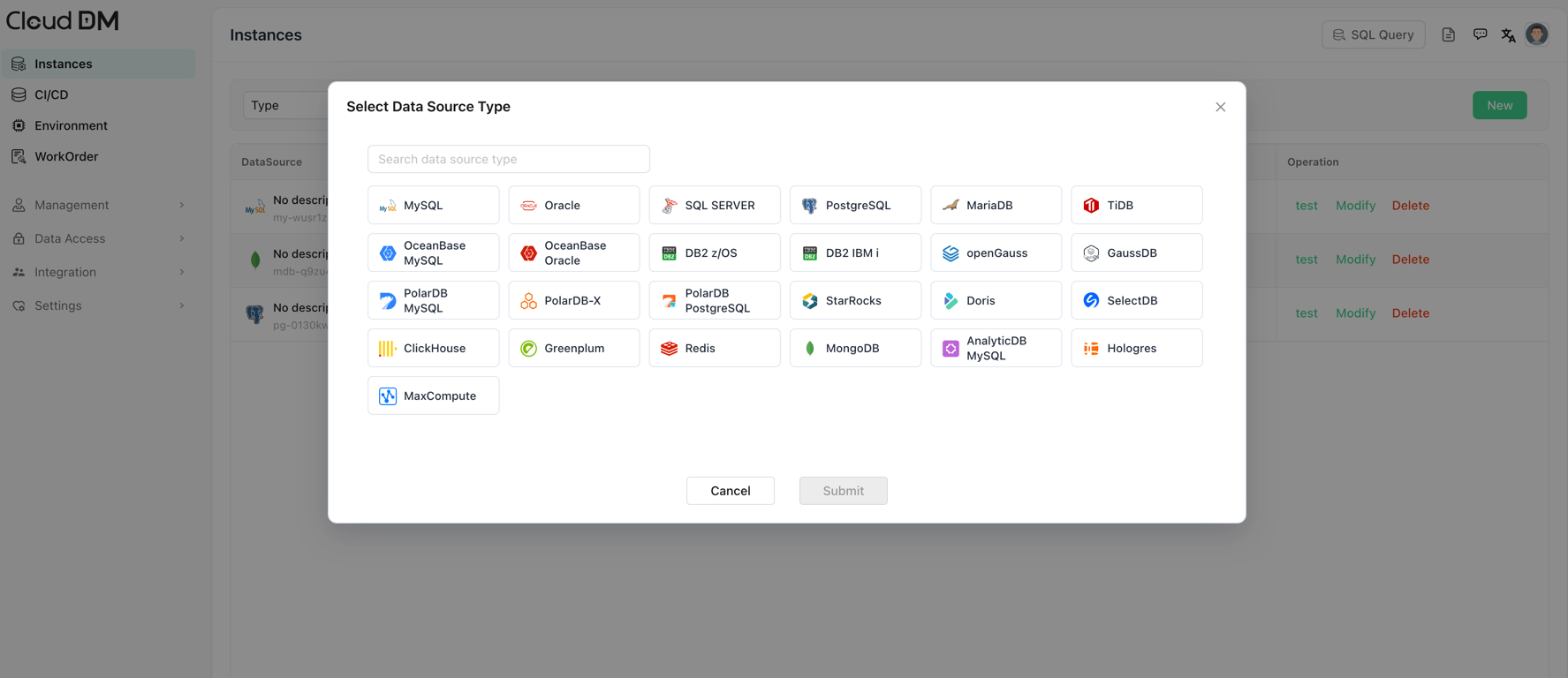Select the PostgreSQL data source type

point(855,205)
